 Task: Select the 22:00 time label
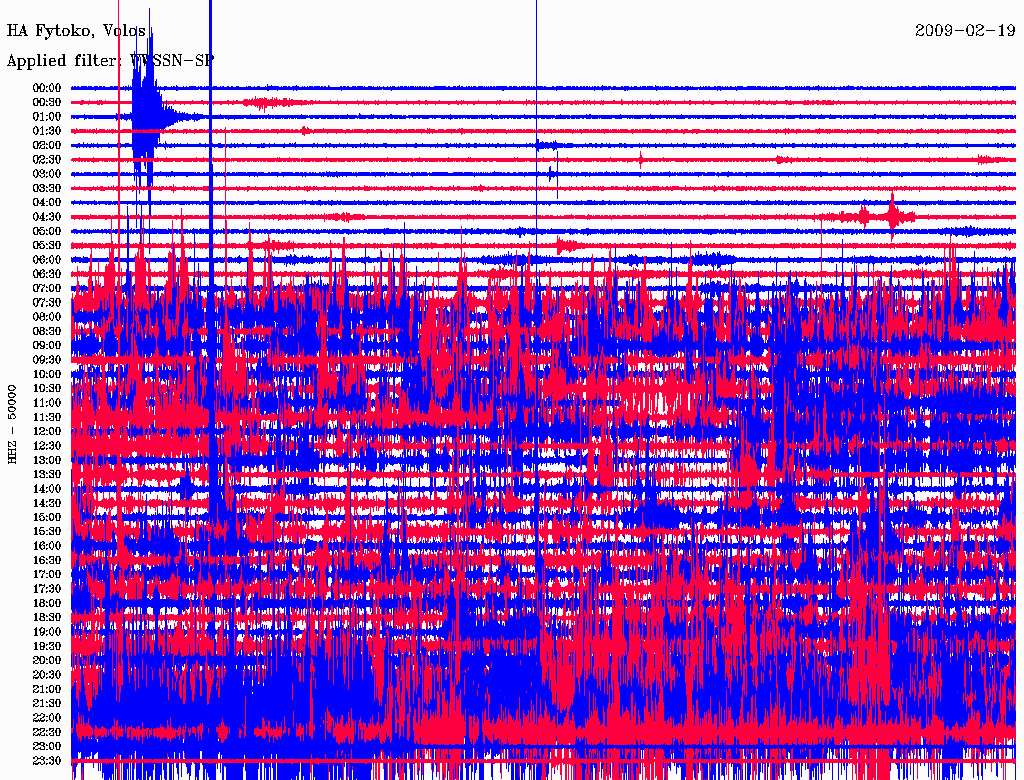pos(47,717)
